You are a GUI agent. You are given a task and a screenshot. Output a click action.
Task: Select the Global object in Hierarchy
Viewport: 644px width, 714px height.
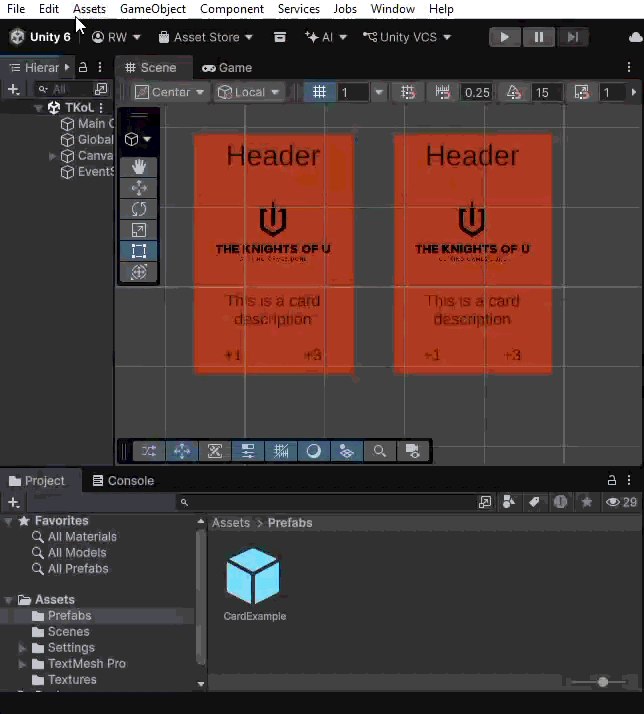[87, 140]
